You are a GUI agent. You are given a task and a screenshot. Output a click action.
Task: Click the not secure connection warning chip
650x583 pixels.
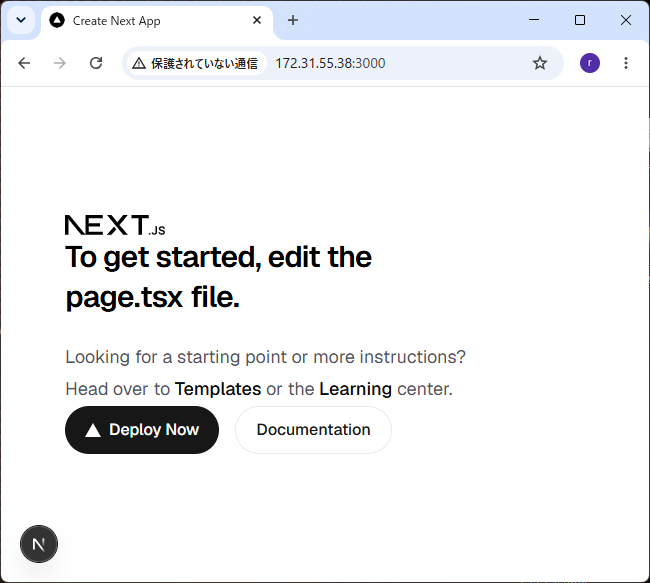(196, 63)
